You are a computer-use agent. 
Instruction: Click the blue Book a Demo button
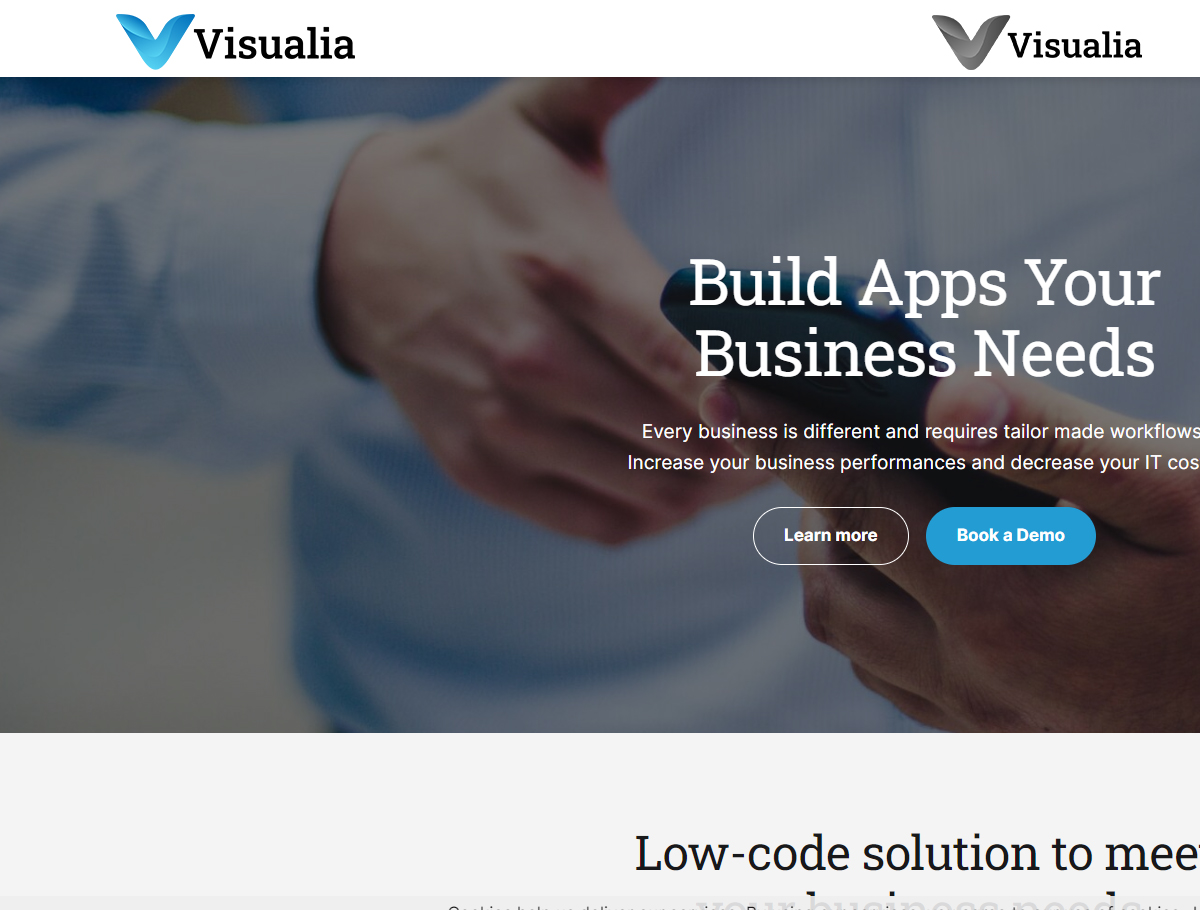click(x=1010, y=536)
